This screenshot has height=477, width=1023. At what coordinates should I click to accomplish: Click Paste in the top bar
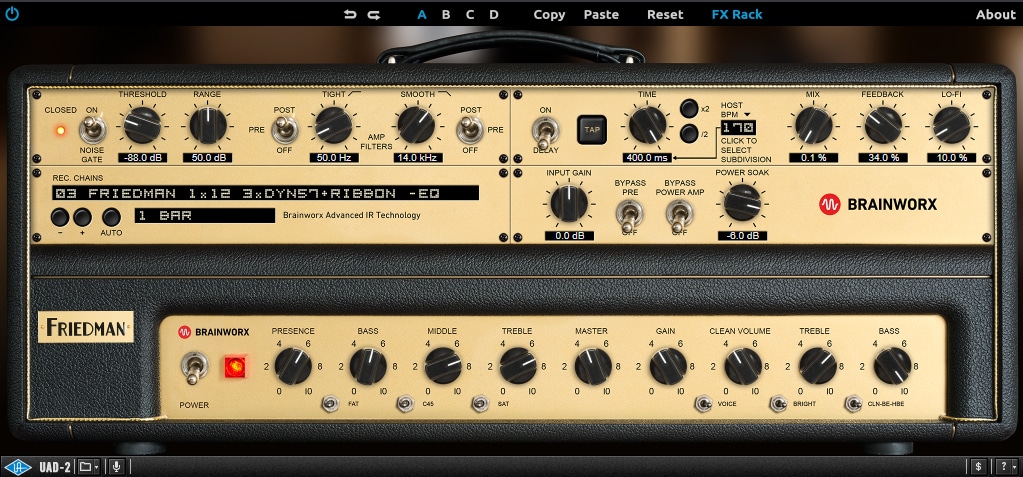[601, 14]
